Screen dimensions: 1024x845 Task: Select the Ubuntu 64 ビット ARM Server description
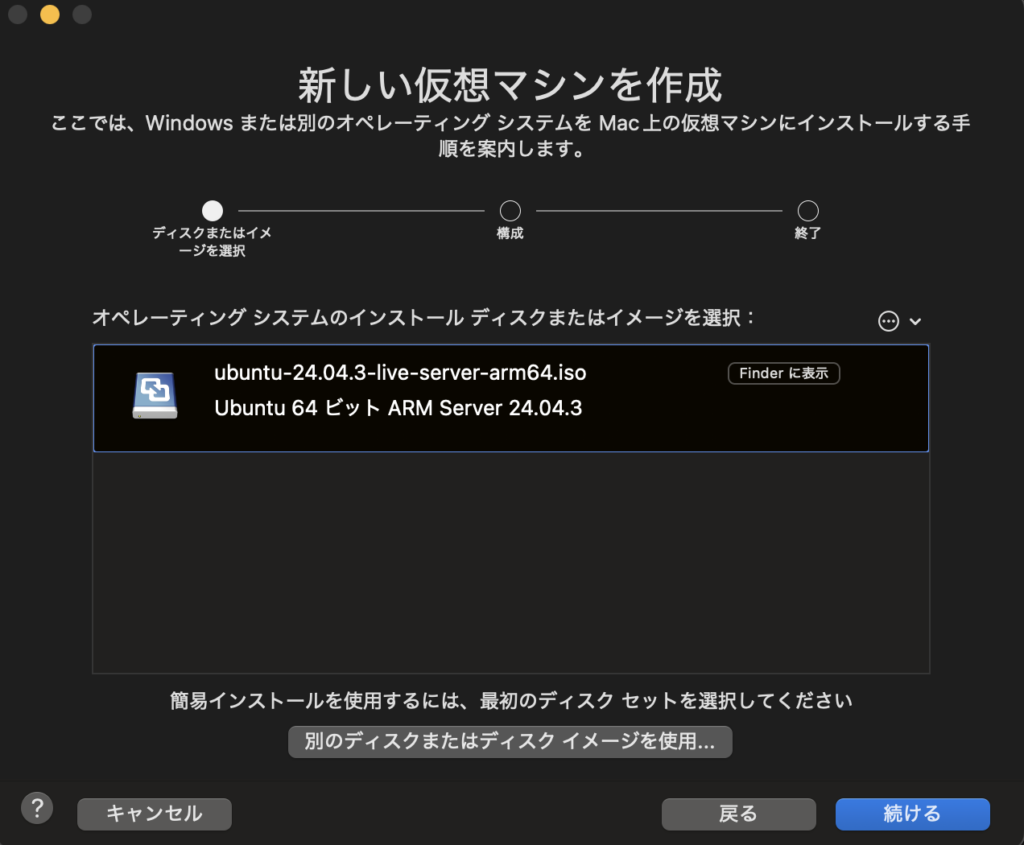click(398, 409)
